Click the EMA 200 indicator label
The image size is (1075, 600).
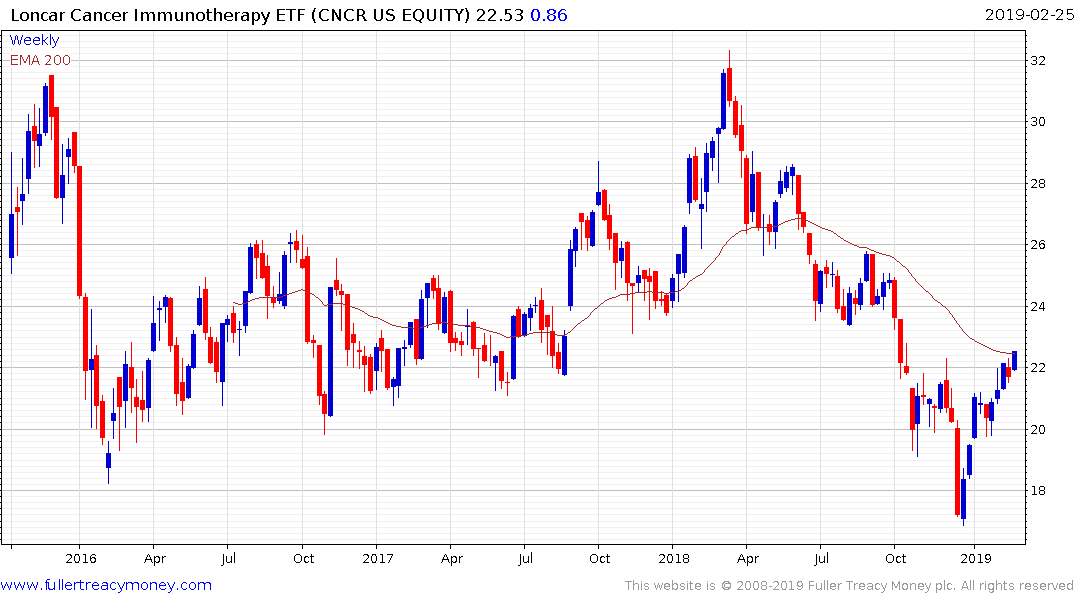(x=40, y=60)
